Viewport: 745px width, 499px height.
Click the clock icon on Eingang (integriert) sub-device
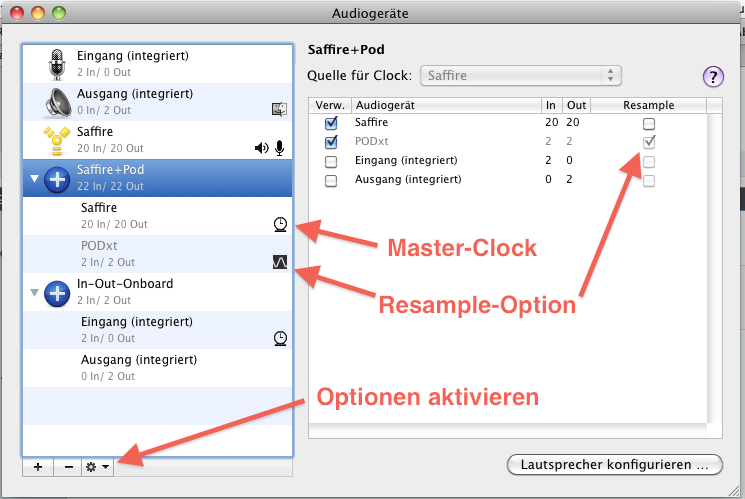coord(281,338)
